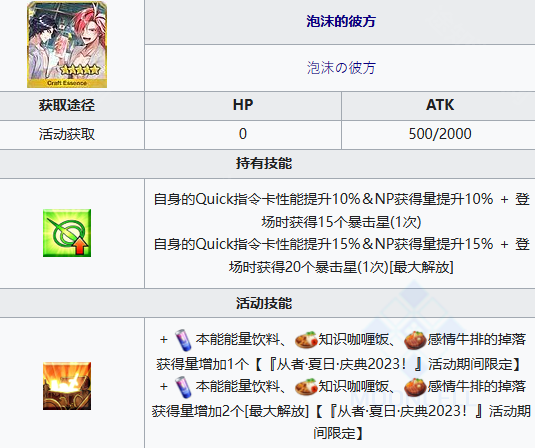Click the green Quick performance up skill icon
The height and width of the screenshot is (448, 535).
pos(67,233)
